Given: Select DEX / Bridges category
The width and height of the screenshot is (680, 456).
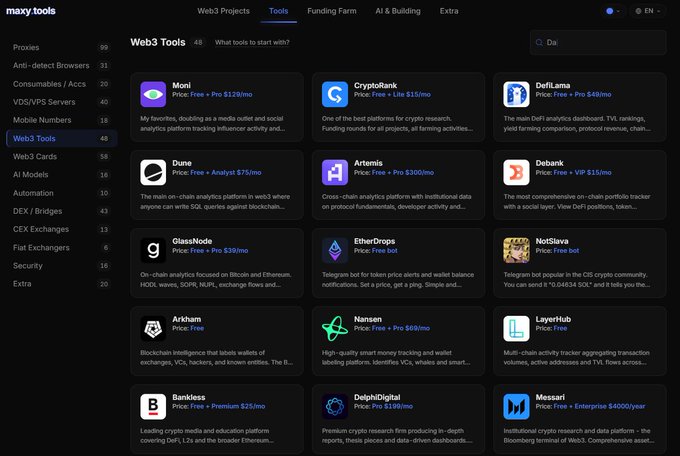Looking at the screenshot, I should (62, 211).
